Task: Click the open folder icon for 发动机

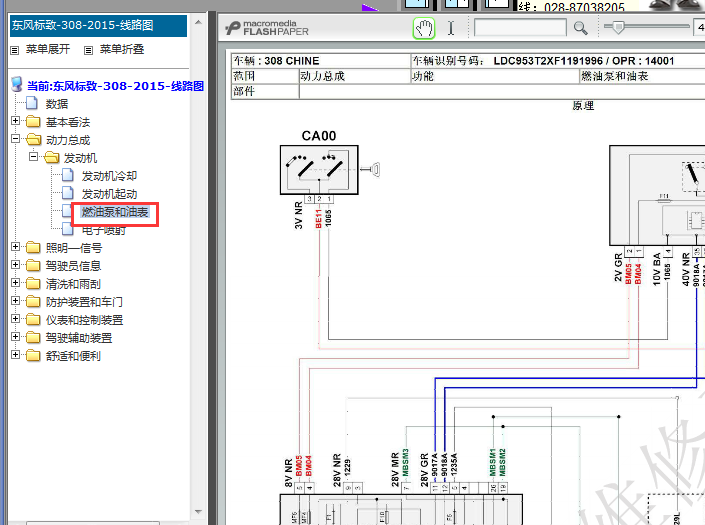Action: coord(52,157)
